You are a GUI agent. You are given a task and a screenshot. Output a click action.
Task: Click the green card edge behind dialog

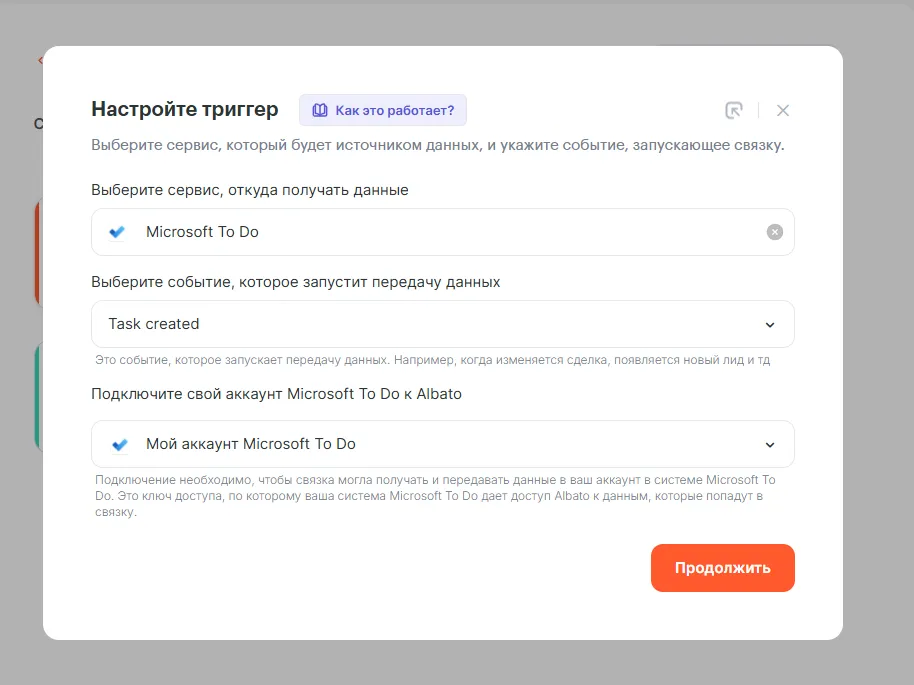tap(38, 395)
